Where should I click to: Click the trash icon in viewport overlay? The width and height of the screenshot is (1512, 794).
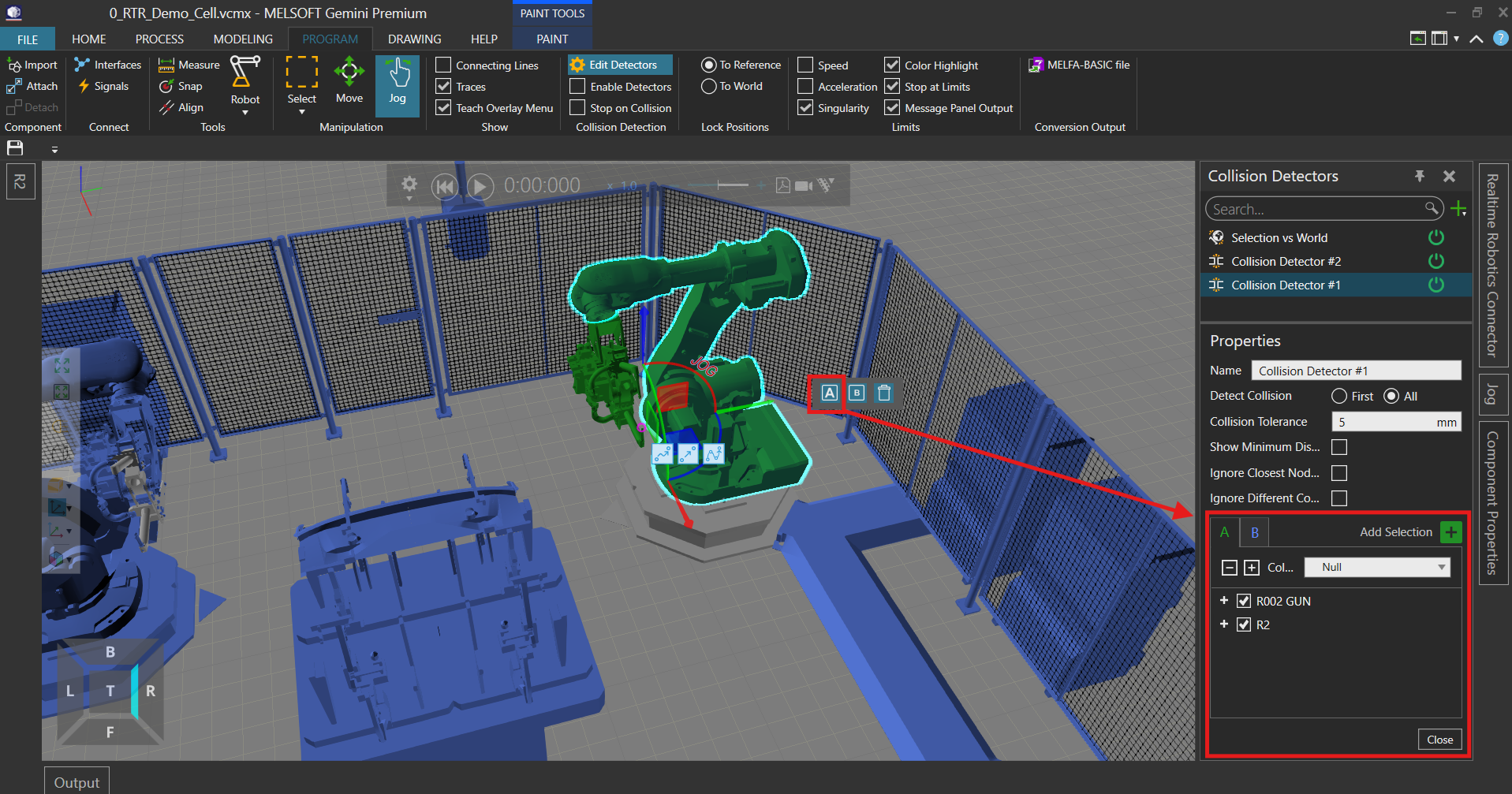pos(884,393)
